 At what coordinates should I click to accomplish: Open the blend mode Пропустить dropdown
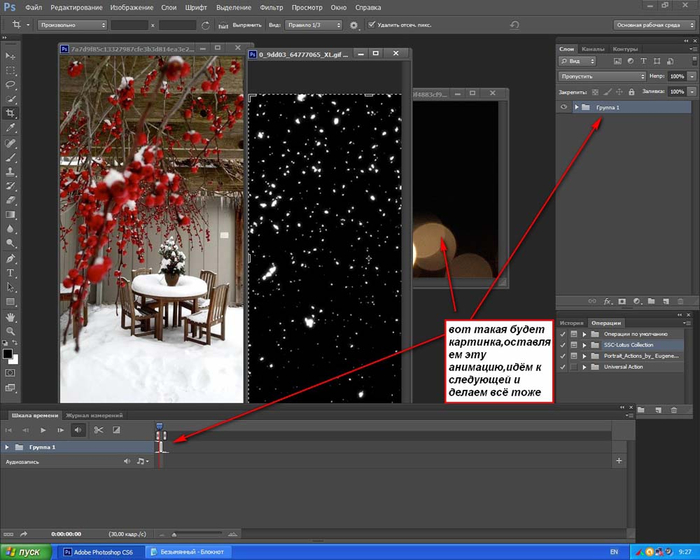point(602,76)
